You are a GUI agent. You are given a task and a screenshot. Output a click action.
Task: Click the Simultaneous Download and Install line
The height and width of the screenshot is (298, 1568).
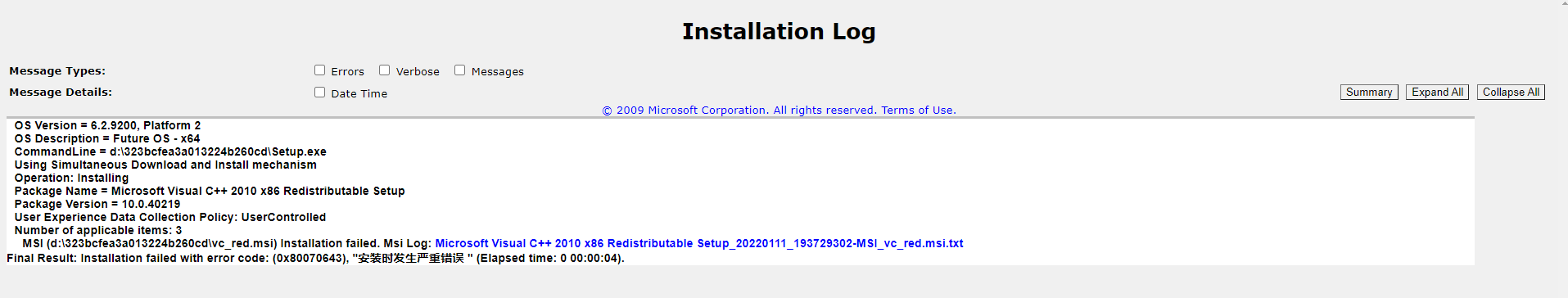[x=165, y=165]
